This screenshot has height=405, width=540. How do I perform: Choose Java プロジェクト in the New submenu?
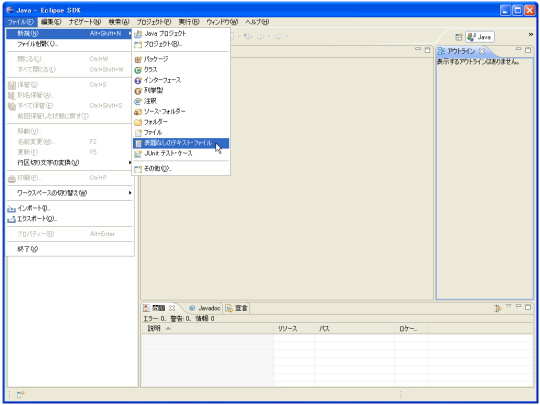tap(181, 33)
